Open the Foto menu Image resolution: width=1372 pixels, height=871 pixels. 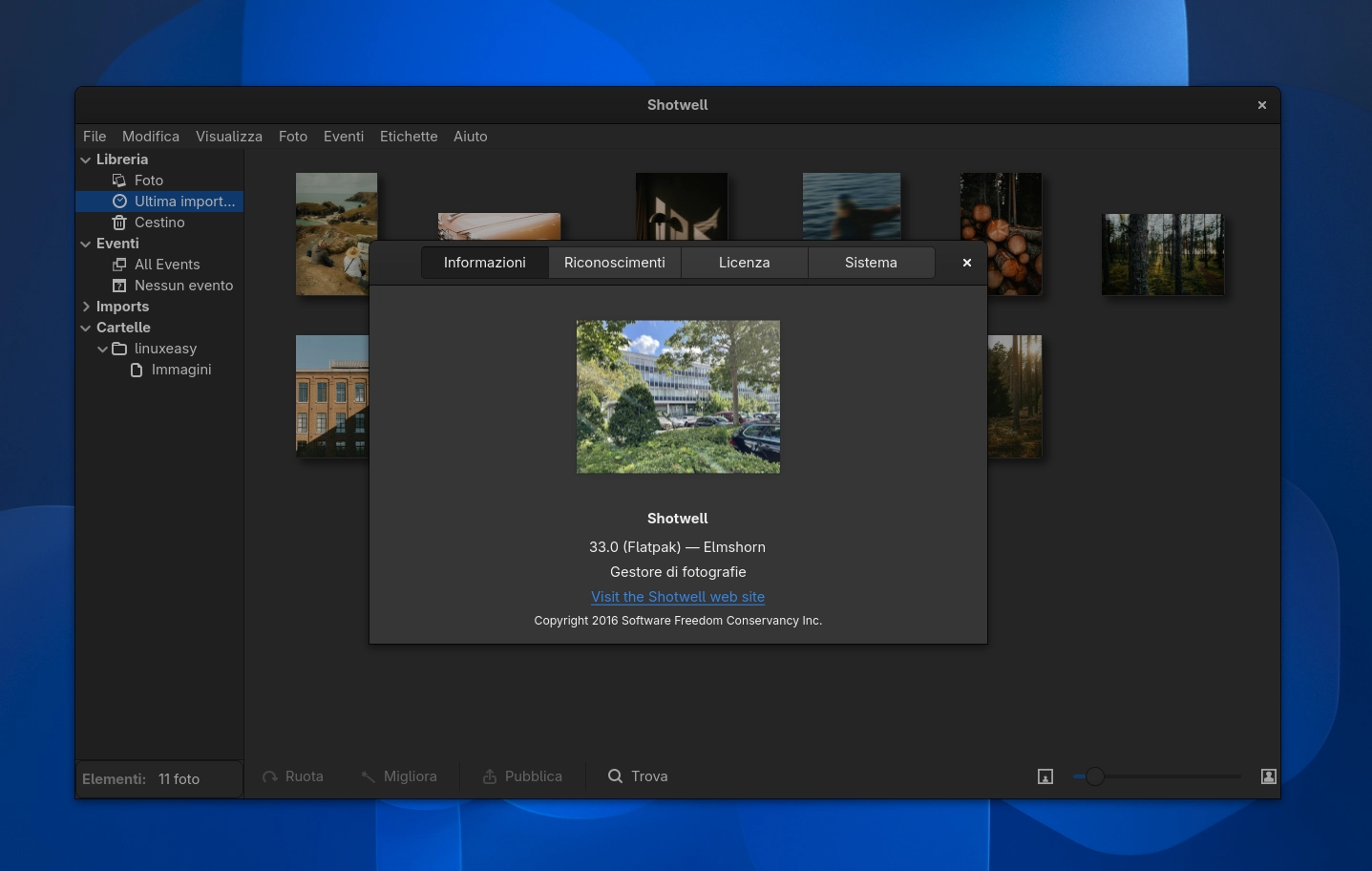[x=293, y=137]
